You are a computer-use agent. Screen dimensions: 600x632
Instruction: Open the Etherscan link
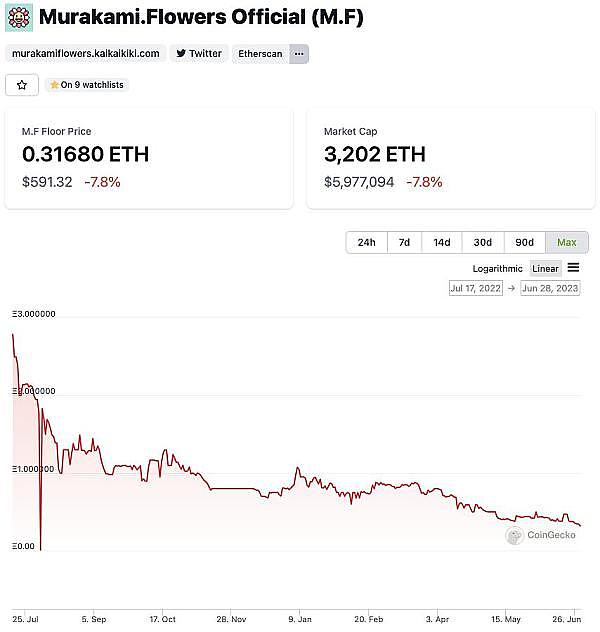[x=260, y=54]
